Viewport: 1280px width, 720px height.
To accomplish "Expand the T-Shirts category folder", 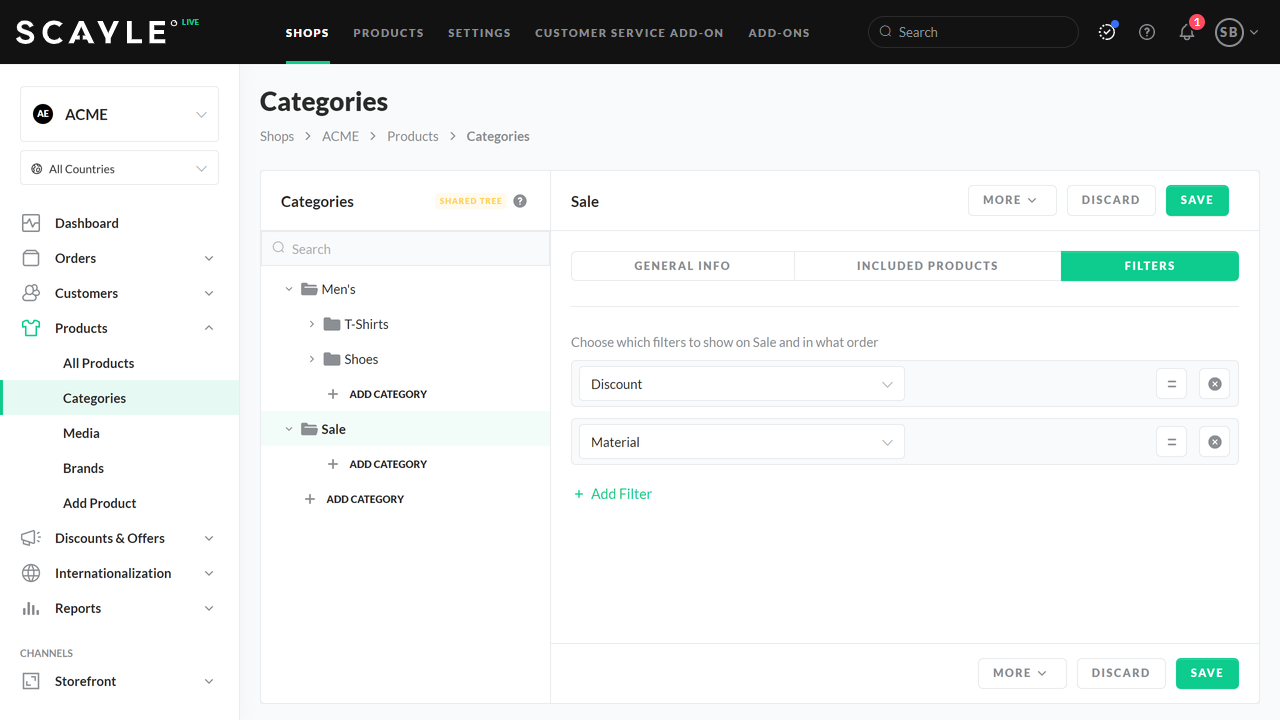I will click(x=312, y=324).
